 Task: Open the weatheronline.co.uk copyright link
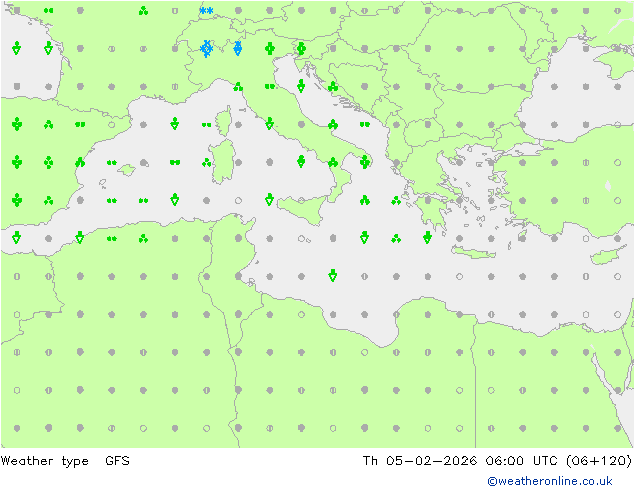pyautogui.click(x=549, y=481)
